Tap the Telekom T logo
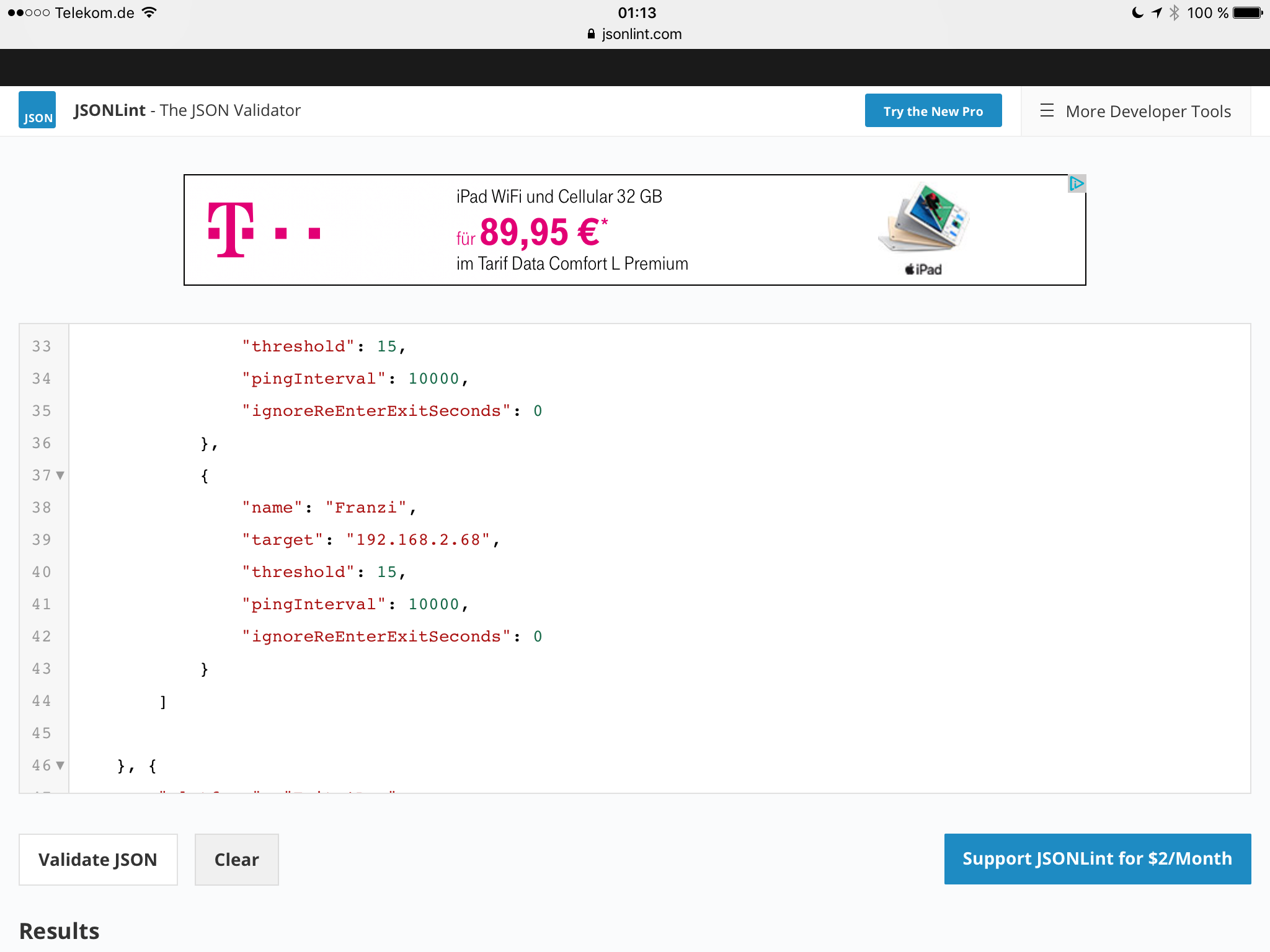The width and height of the screenshot is (1270, 952). (231, 229)
